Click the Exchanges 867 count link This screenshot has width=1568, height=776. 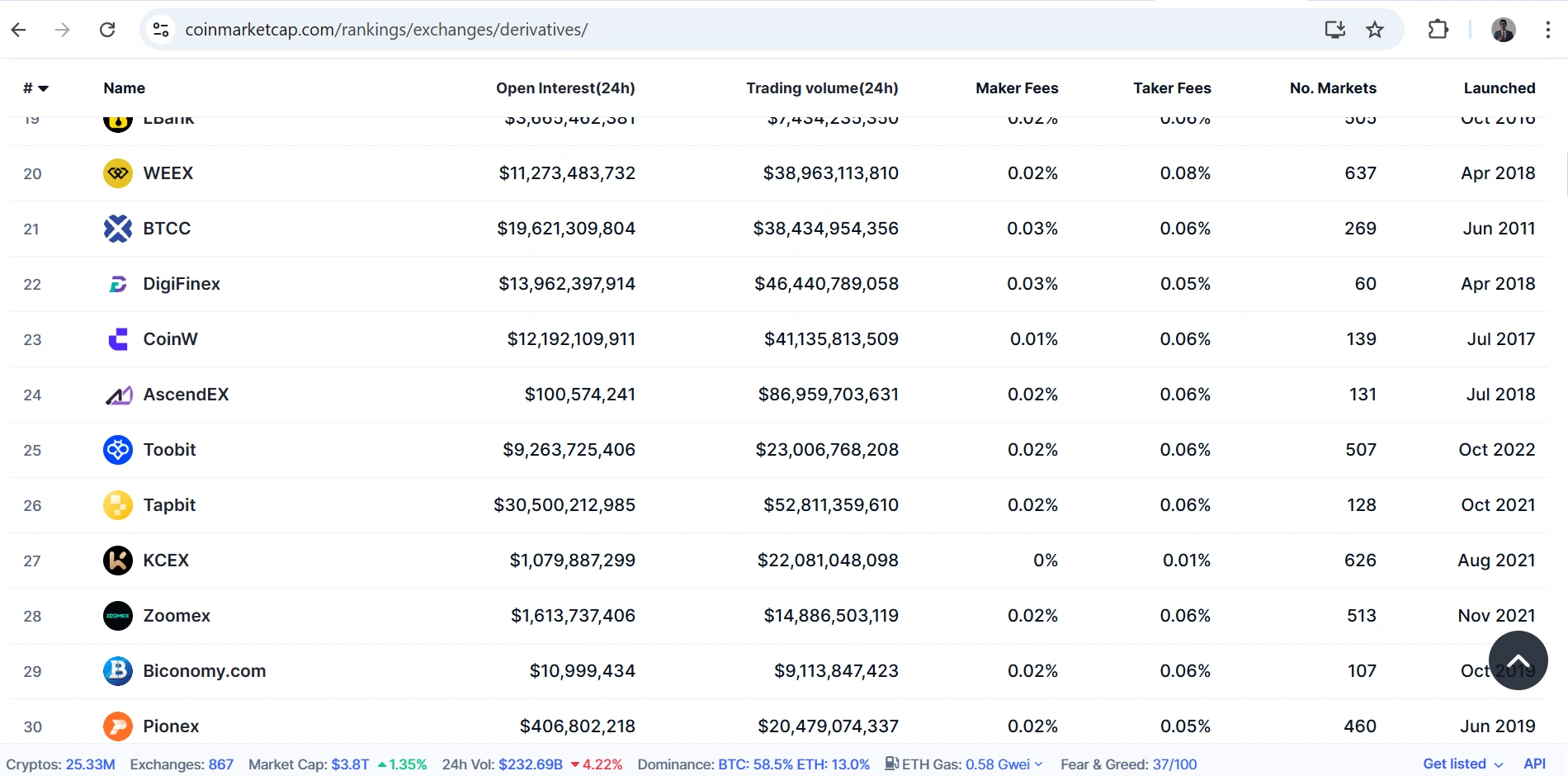pos(220,764)
